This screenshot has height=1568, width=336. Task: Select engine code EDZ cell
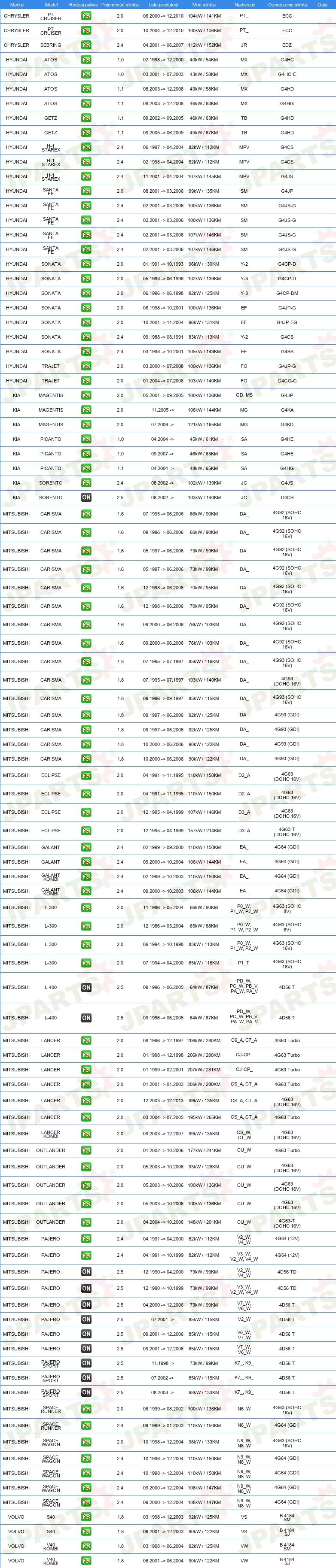[x=287, y=45]
